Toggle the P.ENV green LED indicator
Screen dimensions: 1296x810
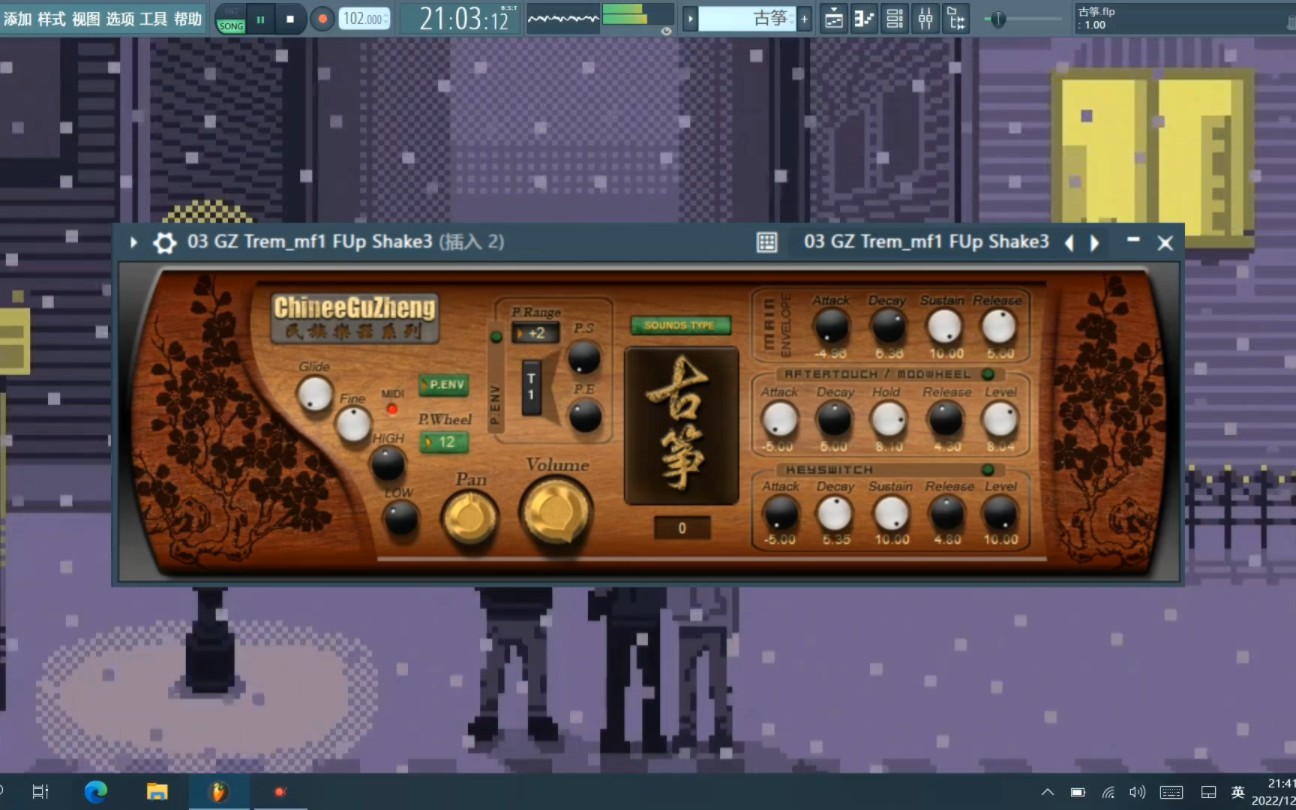[496, 337]
